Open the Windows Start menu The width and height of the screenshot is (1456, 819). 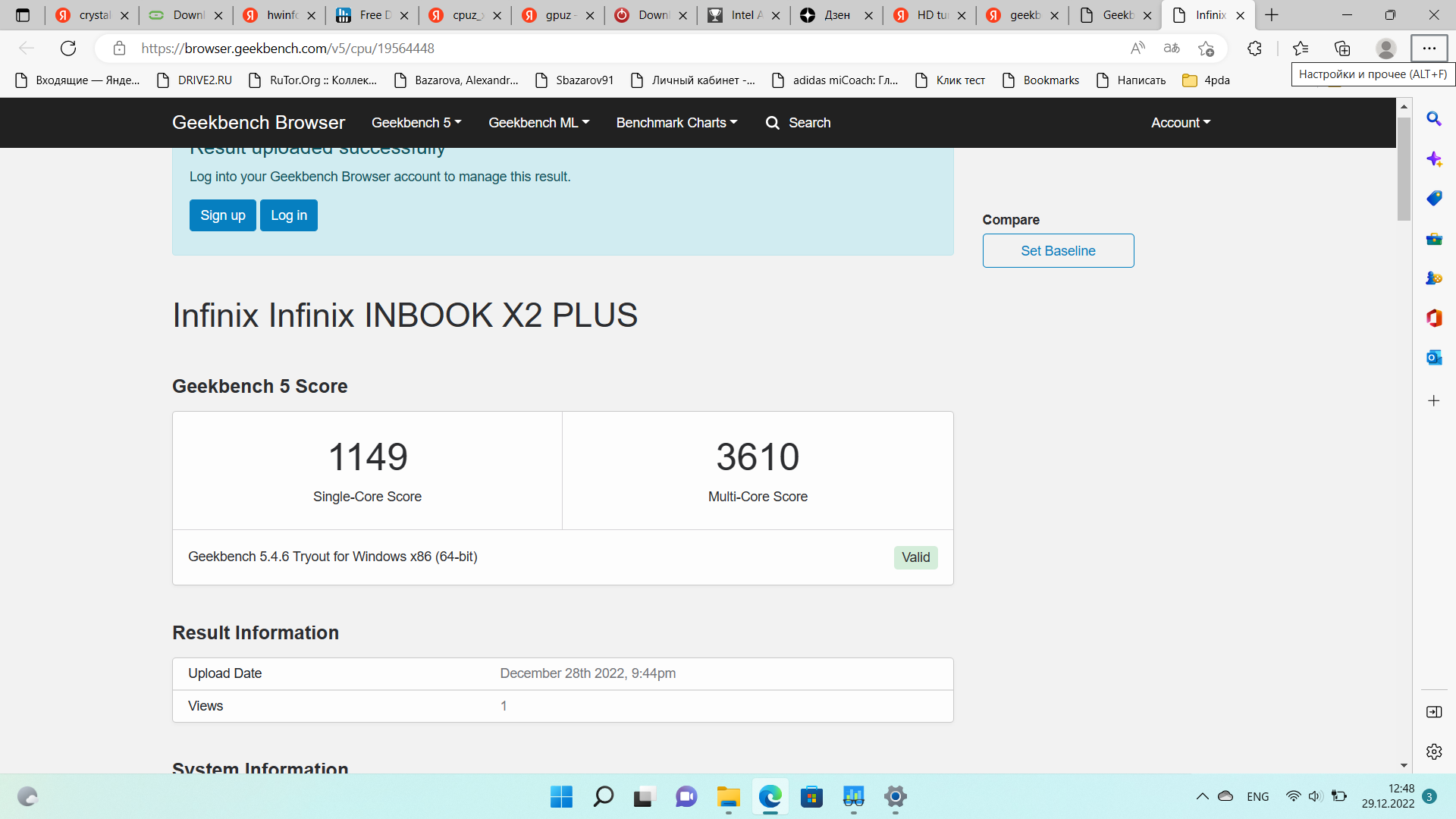click(561, 797)
